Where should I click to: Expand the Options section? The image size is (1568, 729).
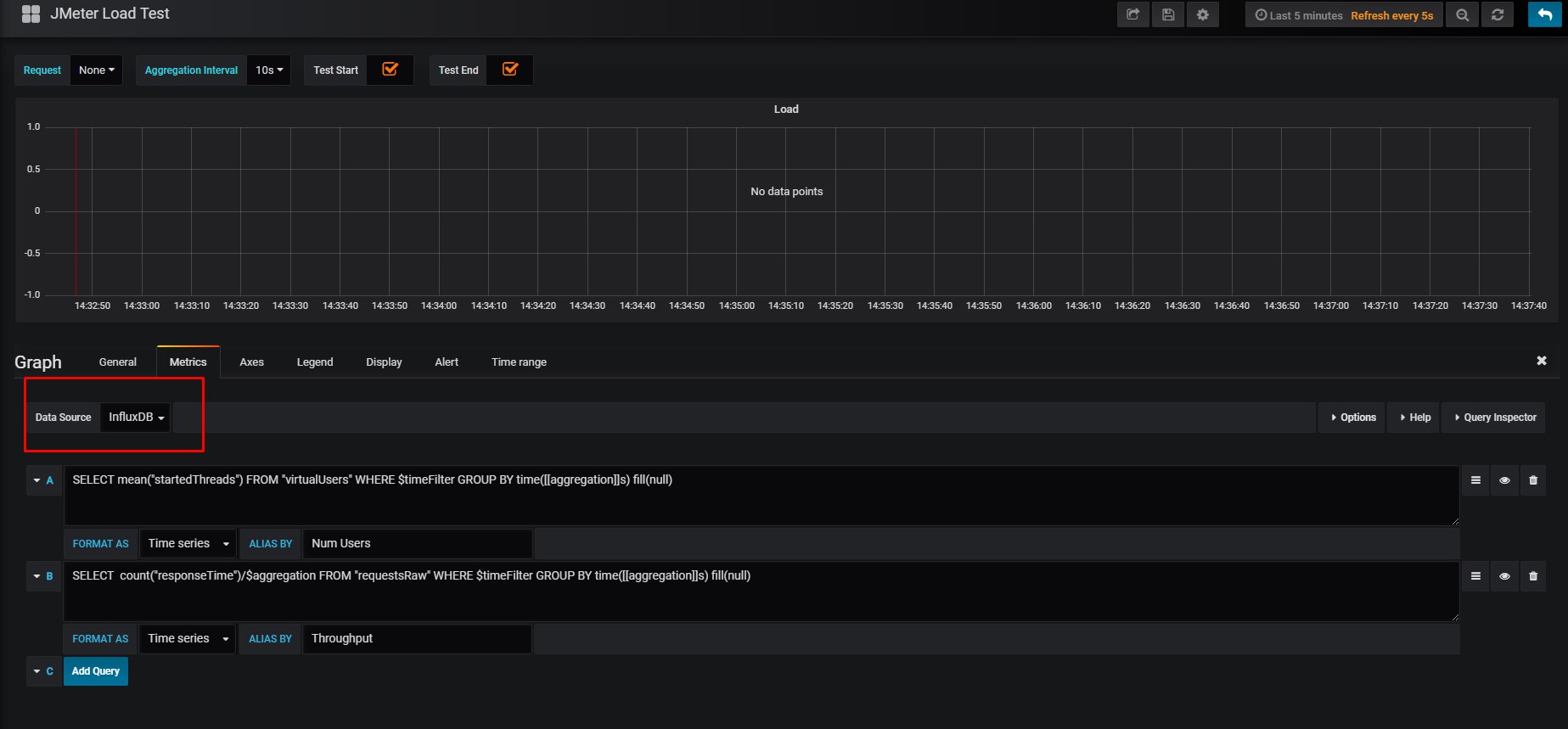tap(1352, 418)
